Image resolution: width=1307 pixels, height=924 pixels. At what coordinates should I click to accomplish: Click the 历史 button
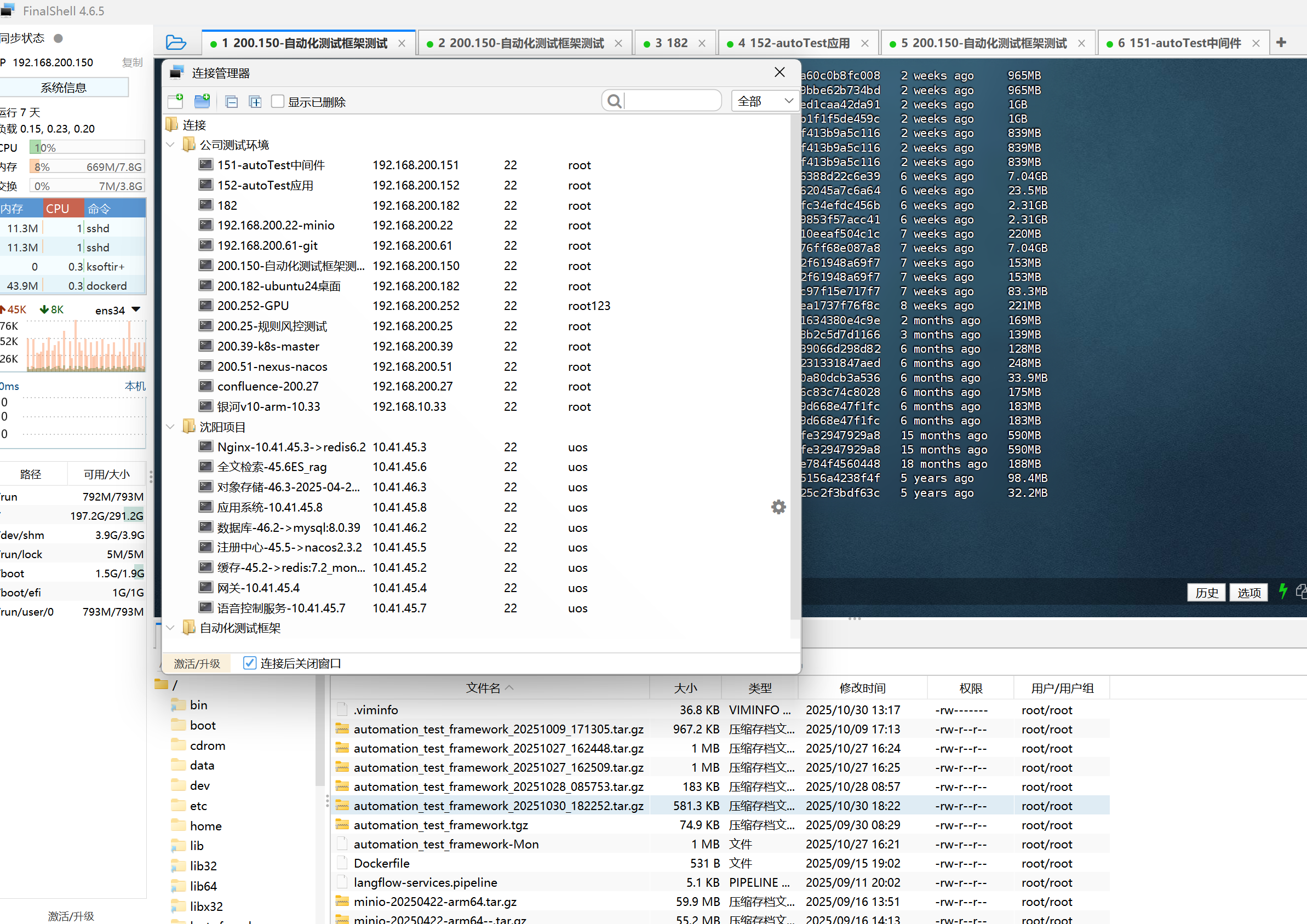pos(1206,592)
